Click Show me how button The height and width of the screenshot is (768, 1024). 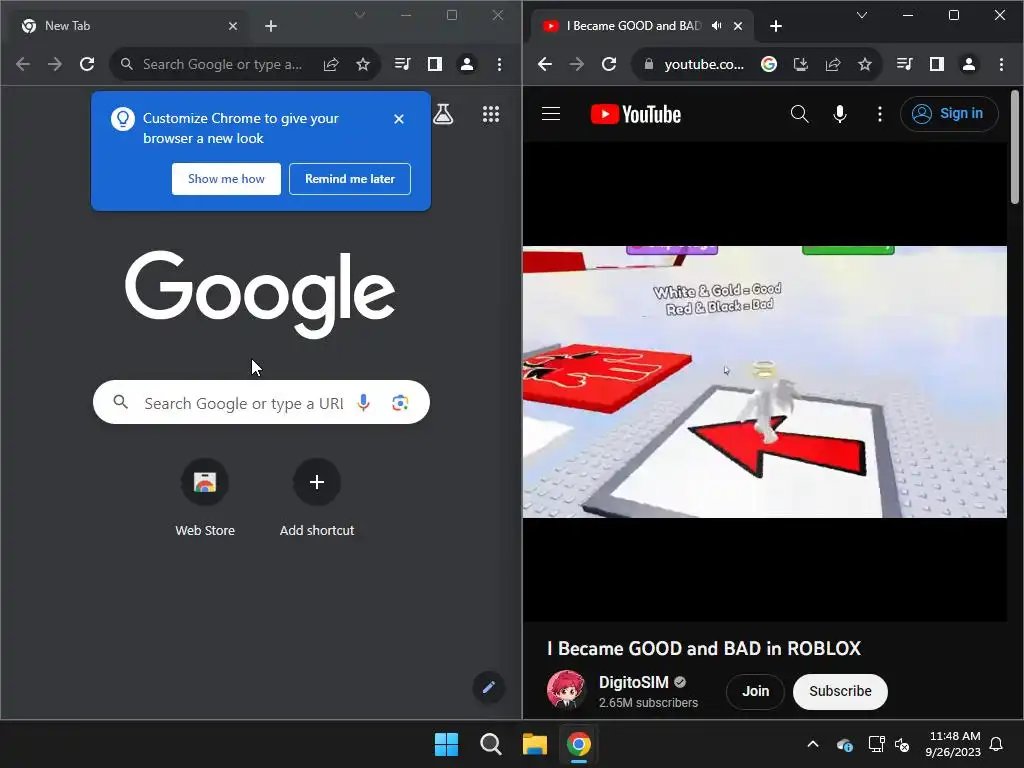point(226,179)
